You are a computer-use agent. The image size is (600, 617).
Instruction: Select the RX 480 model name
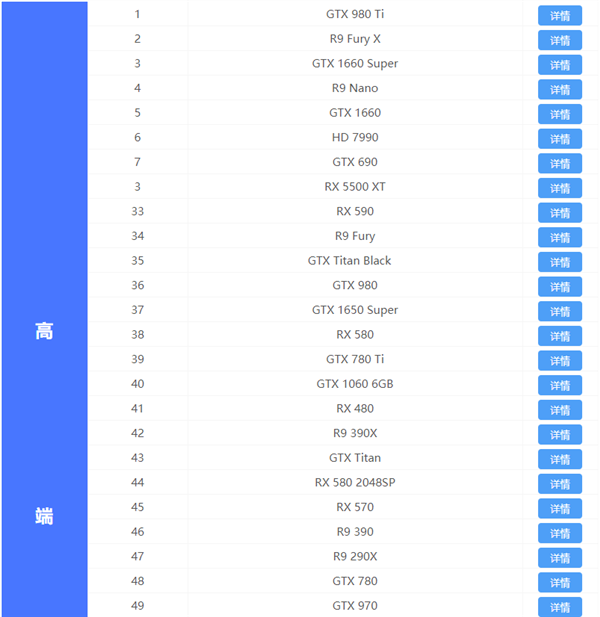(355, 408)
